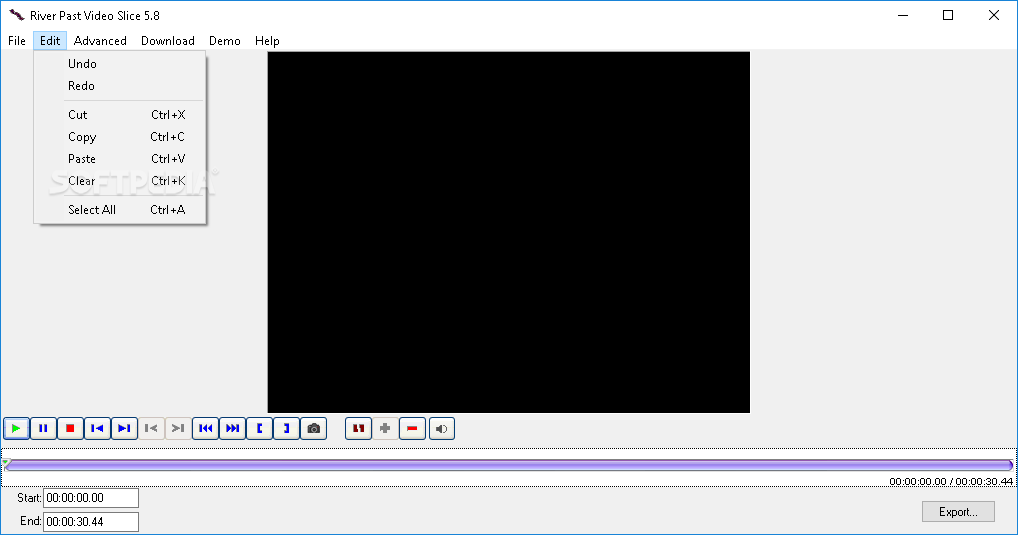Click the timeline position marker at start

6,463
